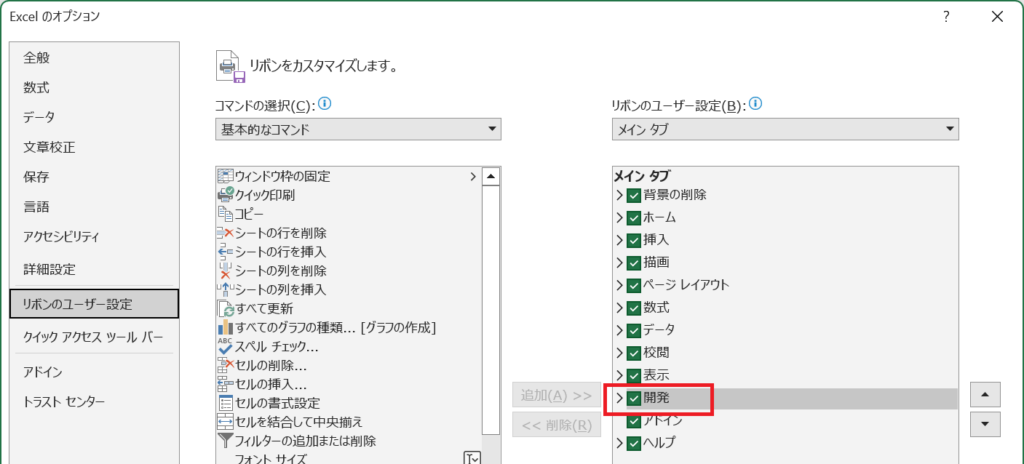Image resolution: width=1024 pixels, height=464 pixels.
Task: Open the 文章校正 options category
Action: click(x=94, y=148)
